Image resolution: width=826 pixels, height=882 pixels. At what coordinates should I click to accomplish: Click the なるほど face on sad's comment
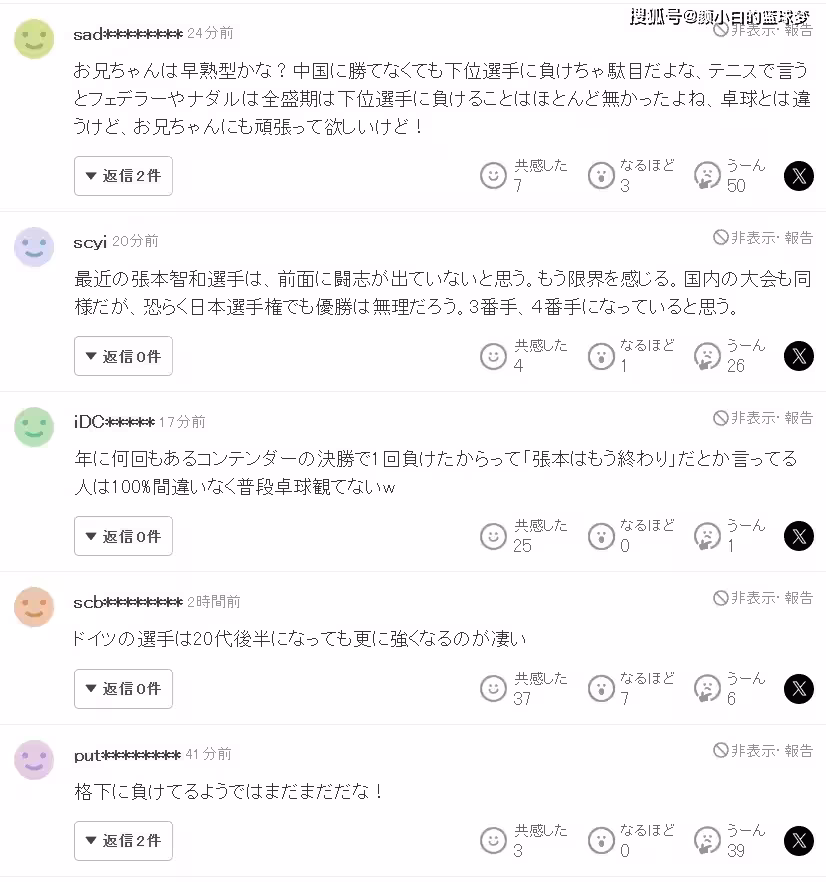600,176
